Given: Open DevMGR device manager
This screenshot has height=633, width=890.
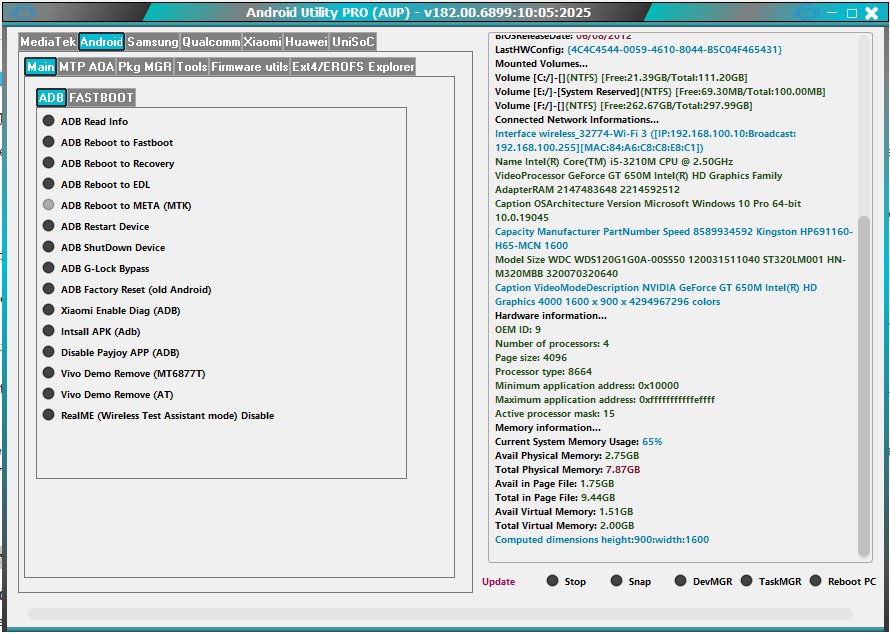Looking at the screenshot, I should click(703, 581).
